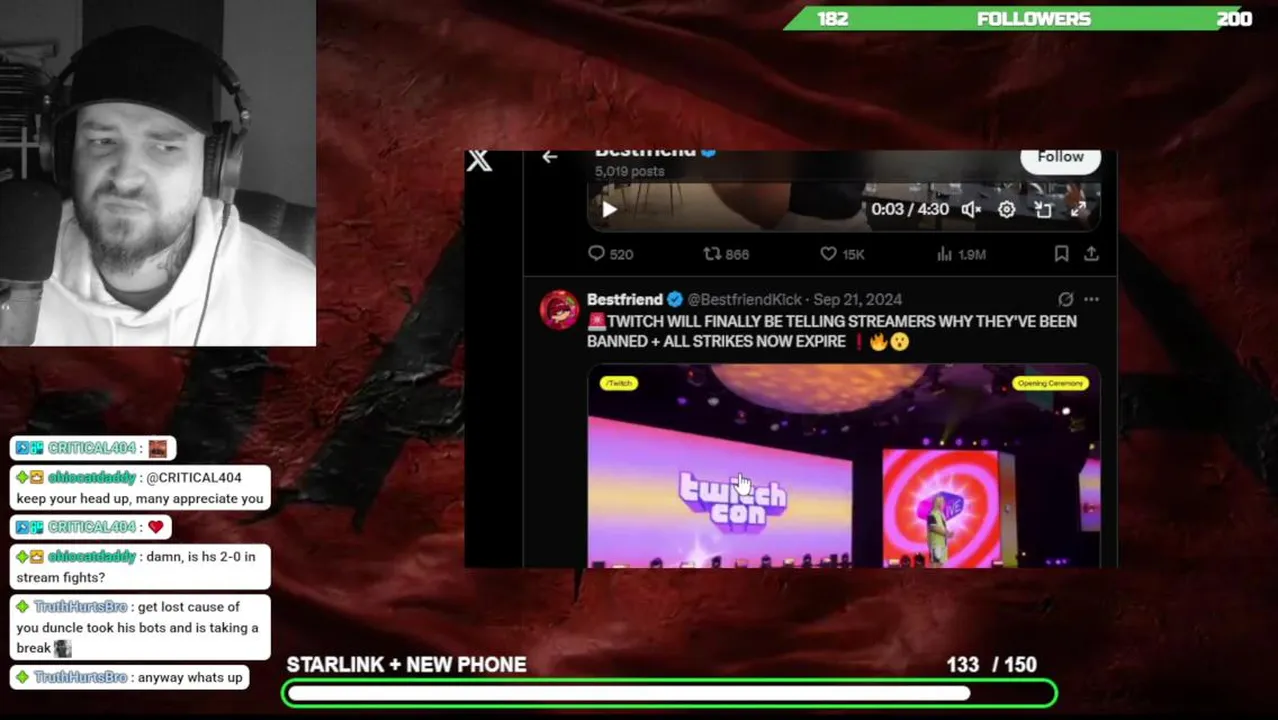The image size is (1278, 720).
Task: Click the webcam feed overlay
Action: (158, 173)
